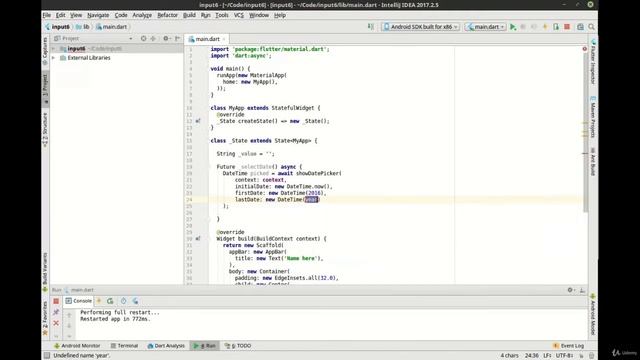Toggle the Structure side tool window tab

point(45,130)
